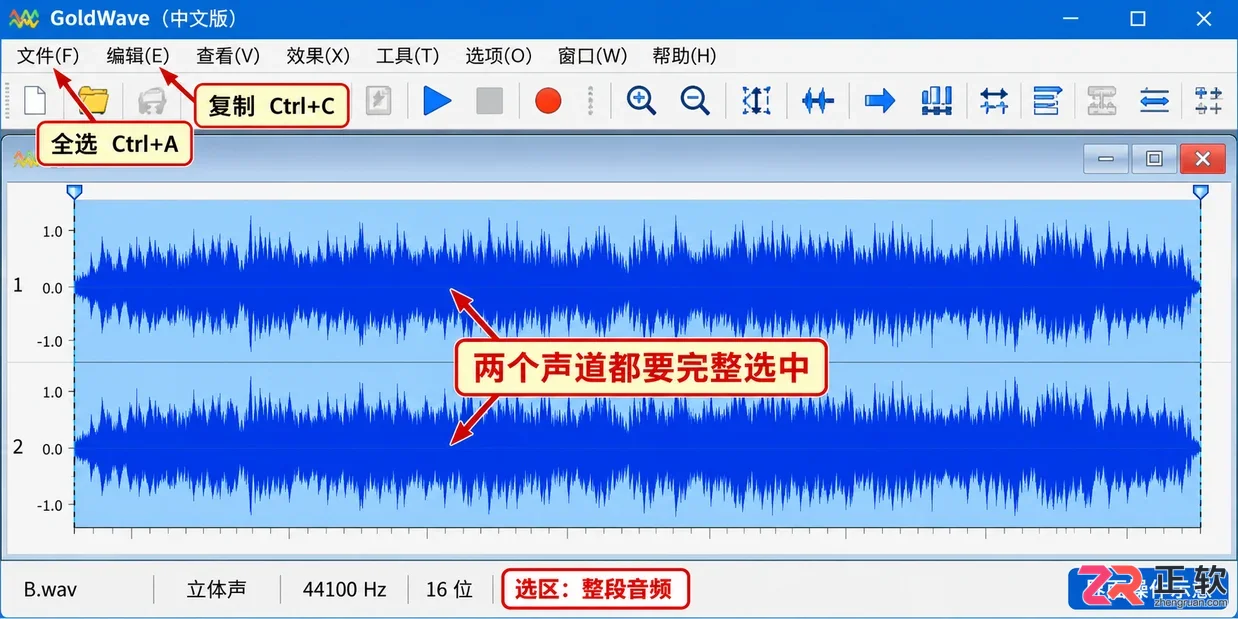Open the 效果(X) menu
The width and height of the screenshot is (1238, 619).
click(318, 56)
